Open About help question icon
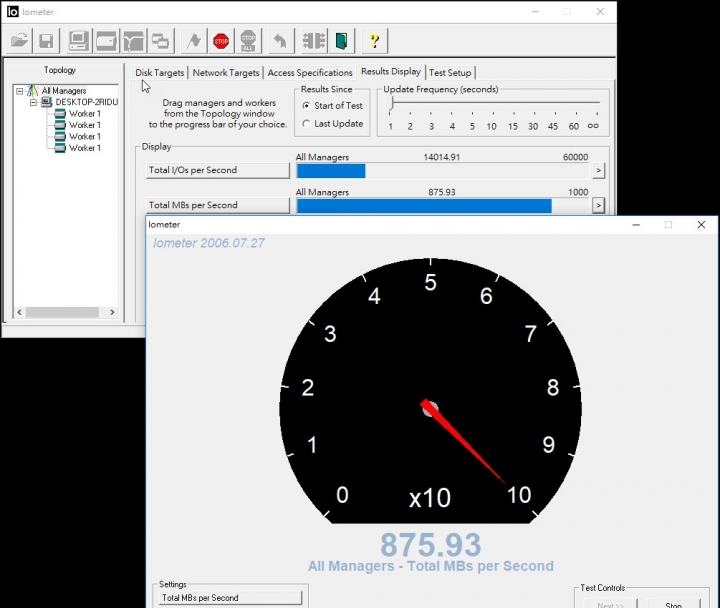720x608 pixels. (375, 41)
